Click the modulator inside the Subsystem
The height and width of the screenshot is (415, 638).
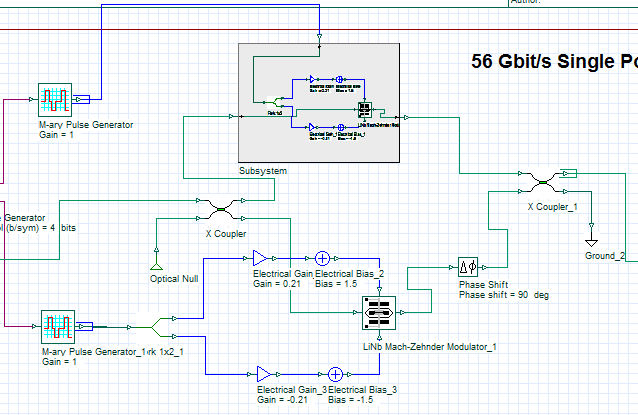[x=365, y=110]
